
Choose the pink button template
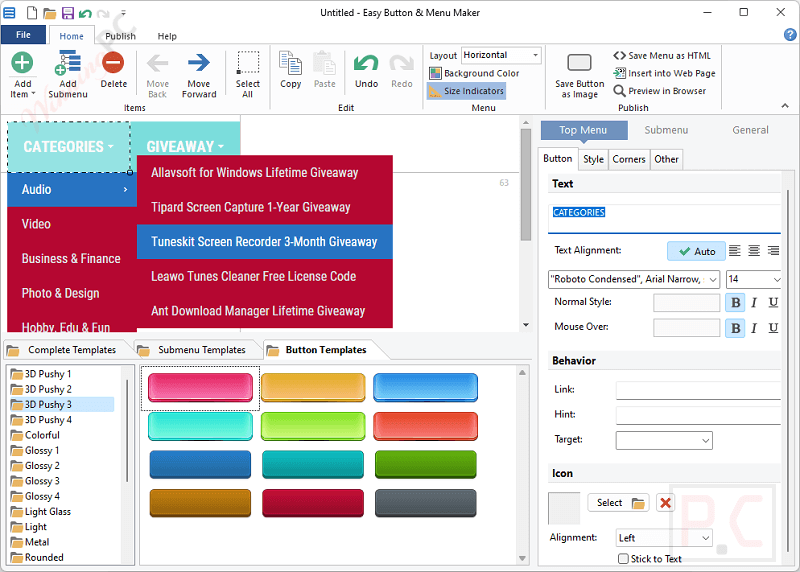point(201,387)
